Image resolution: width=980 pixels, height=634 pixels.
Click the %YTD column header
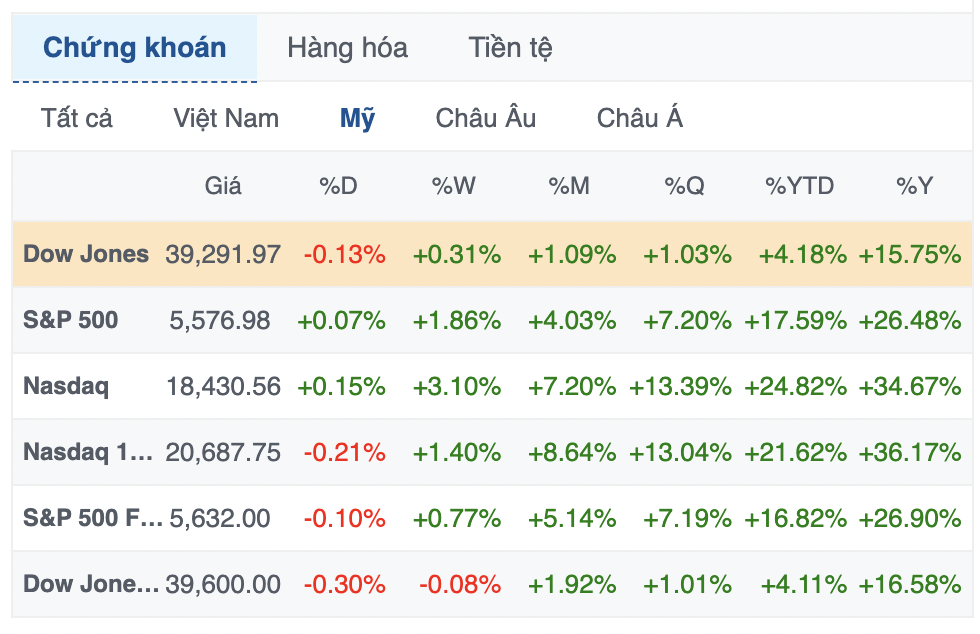point(799,186)
